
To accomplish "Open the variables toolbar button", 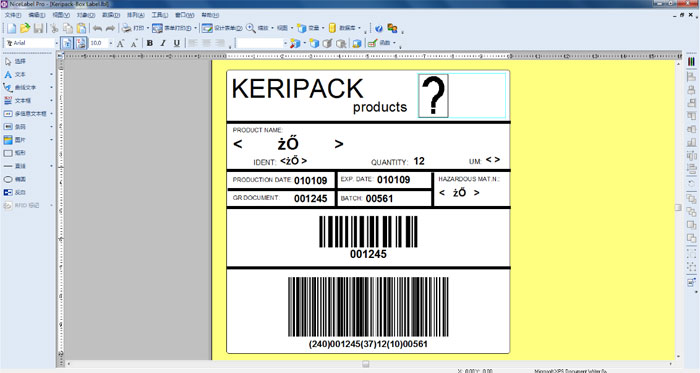I will pos(308,28).
